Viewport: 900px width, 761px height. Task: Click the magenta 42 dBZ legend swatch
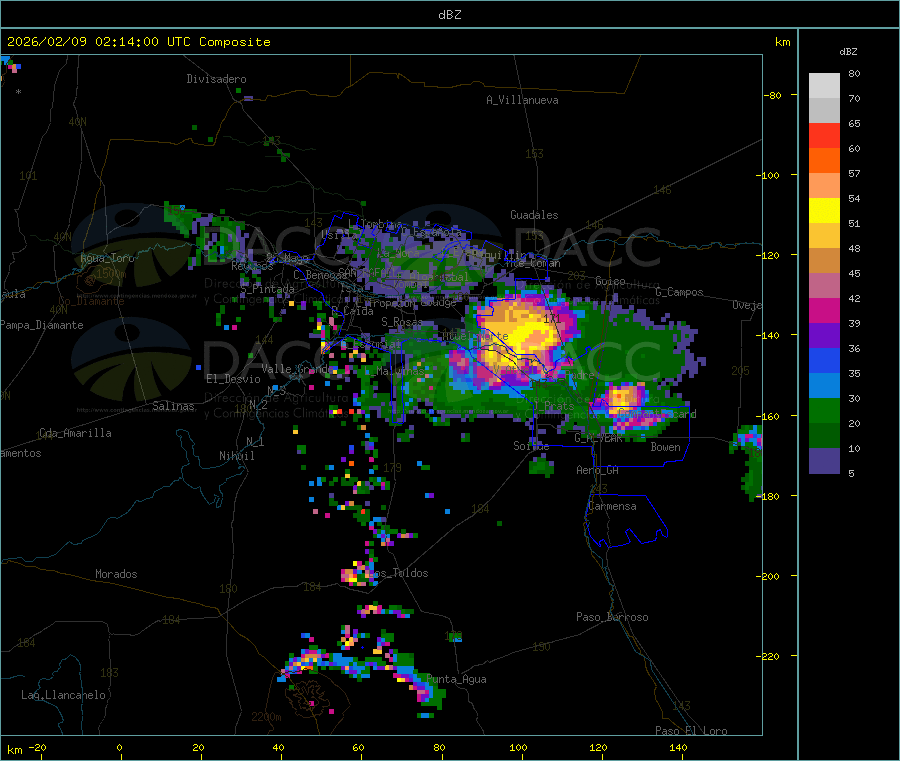[824, 310]
